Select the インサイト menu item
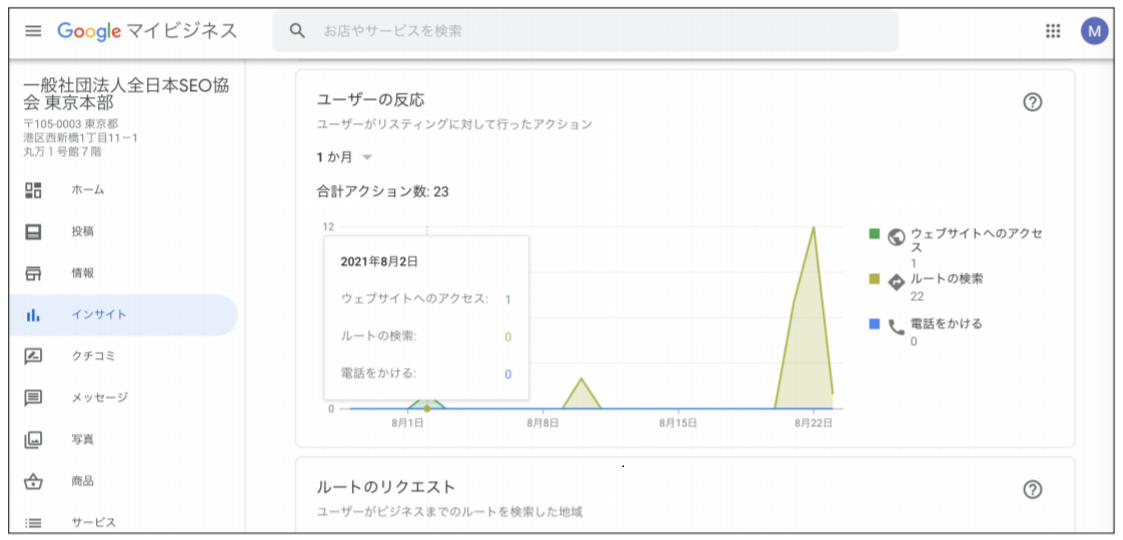 pos(122,314)
